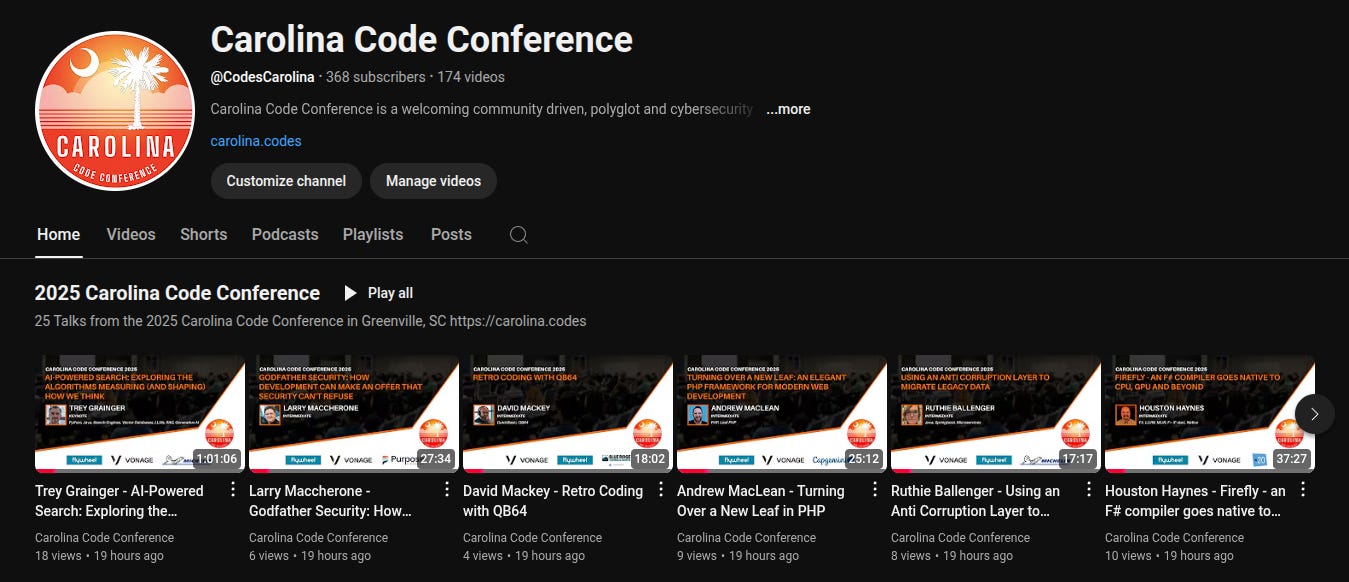Click the Customize channel button
Screen dimensions: 1349x582
[286, 181]
